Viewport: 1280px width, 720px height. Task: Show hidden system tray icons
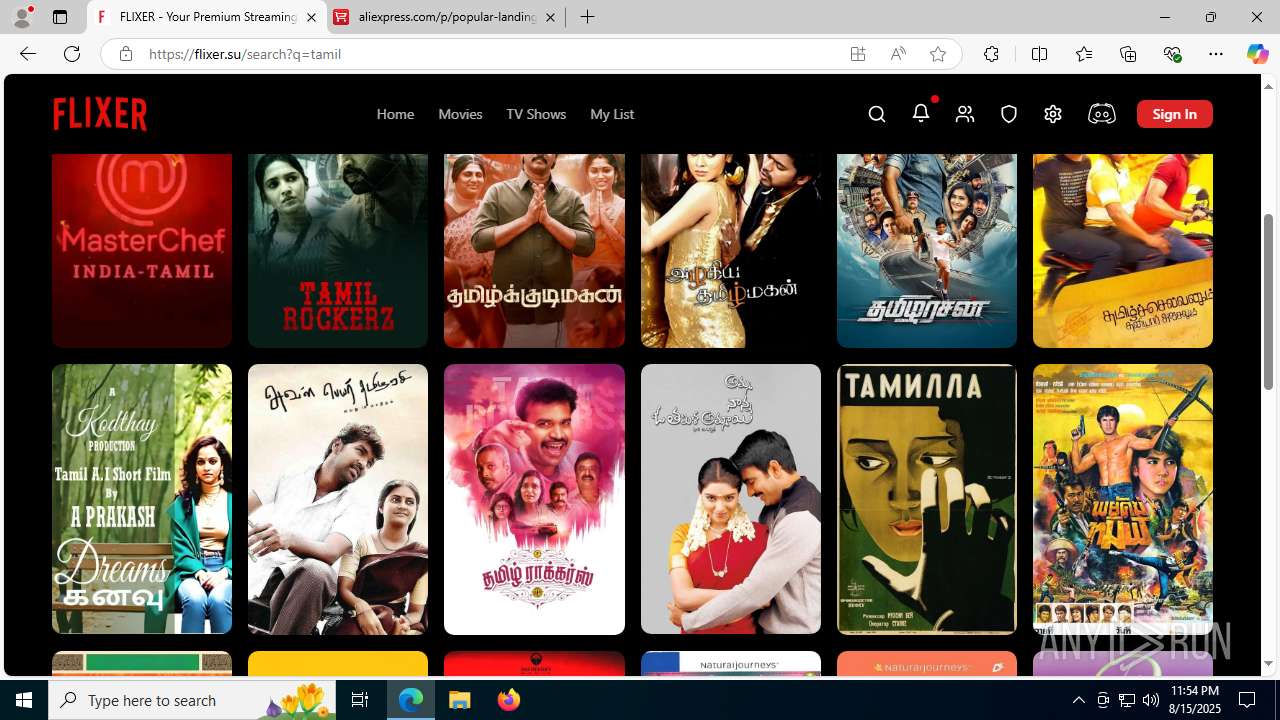(x=1078, y=700)
